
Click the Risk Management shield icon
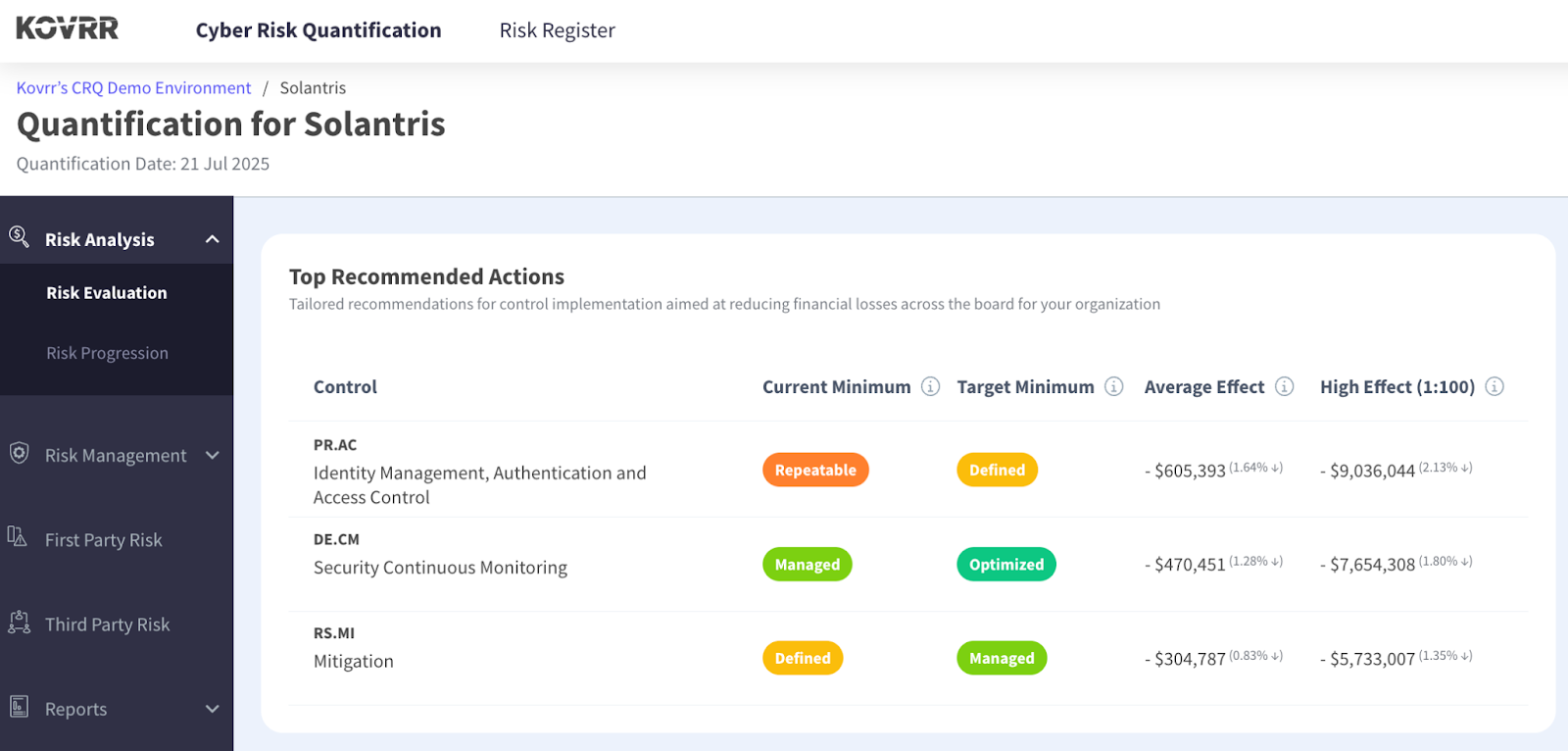[19, 453]
